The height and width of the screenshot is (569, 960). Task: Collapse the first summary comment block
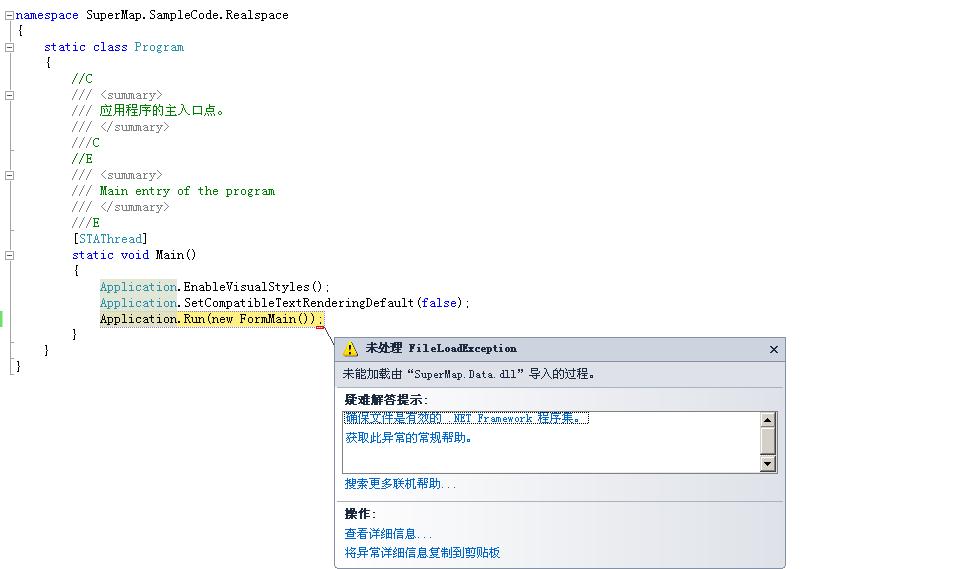[x=9, y=95]
